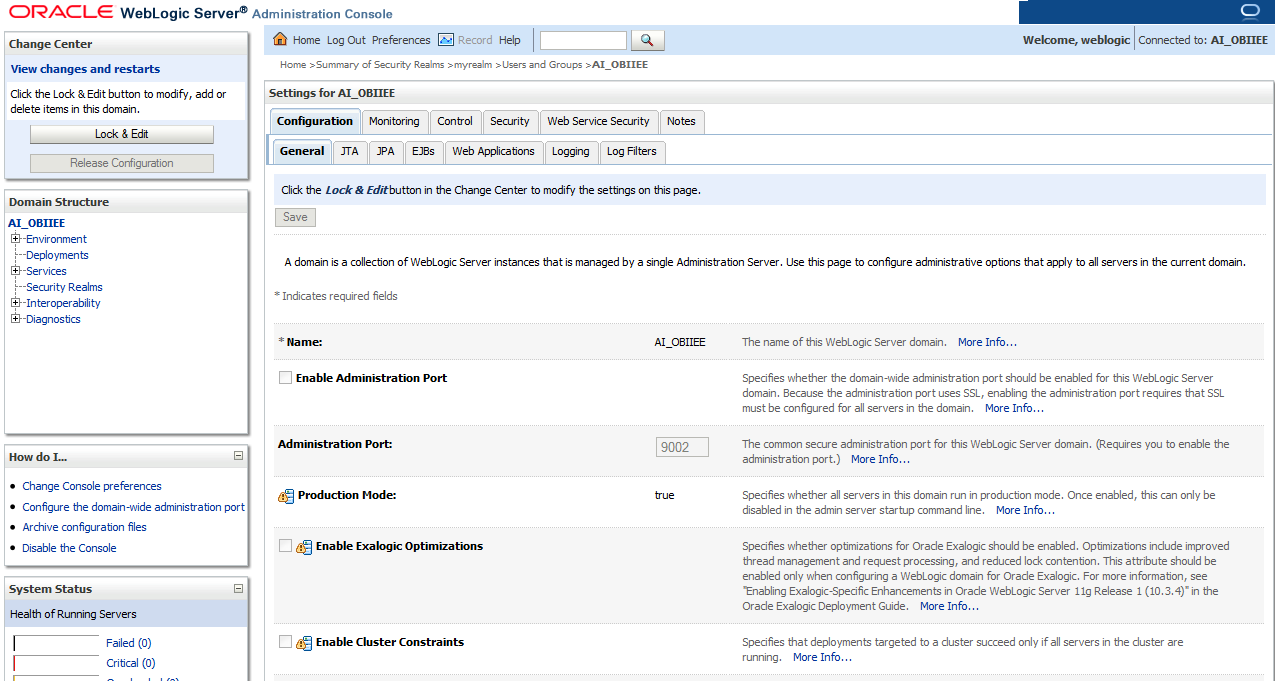
Task: Open the Security tab
Action: click(x=510, y=121)
